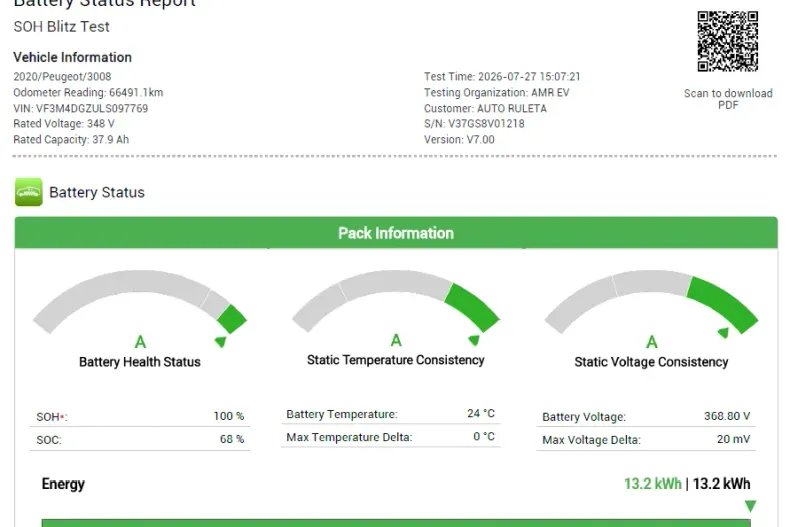Click the green Energy progress bar
This screenshot has height=527, width=790.
396,523
